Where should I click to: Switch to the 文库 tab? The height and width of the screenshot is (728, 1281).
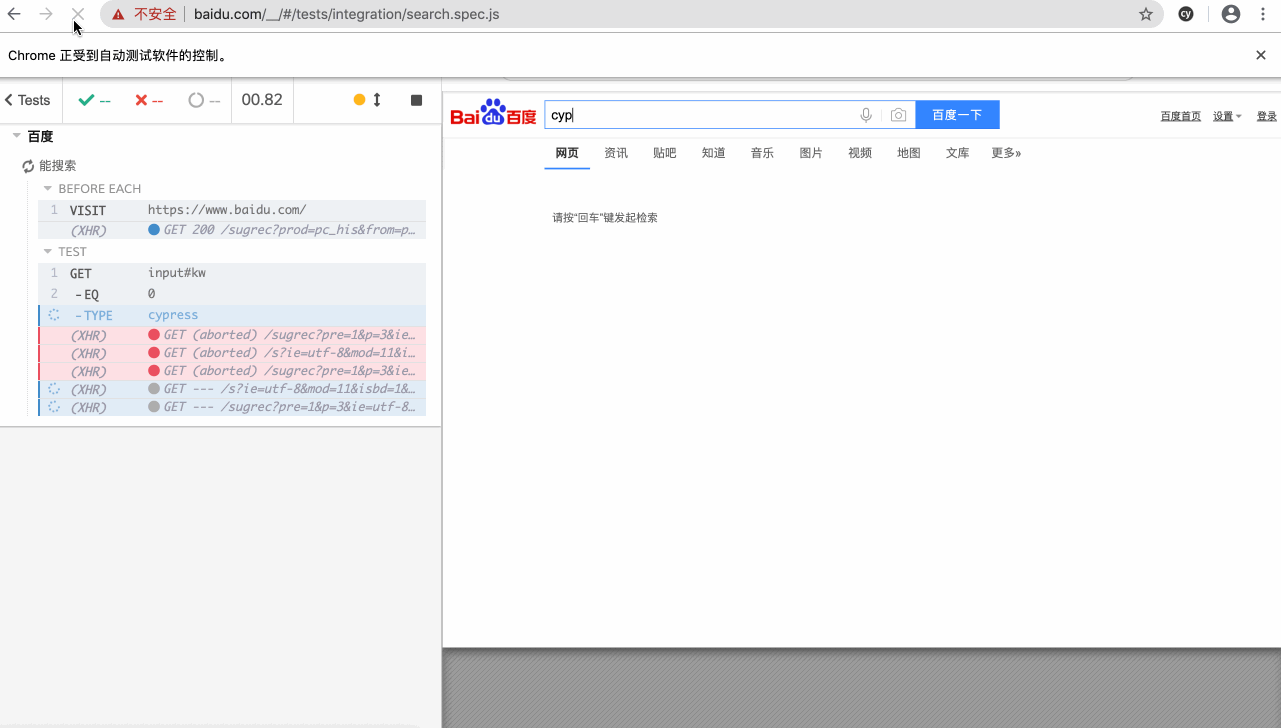pyautogui.click(x=958, y=153)
